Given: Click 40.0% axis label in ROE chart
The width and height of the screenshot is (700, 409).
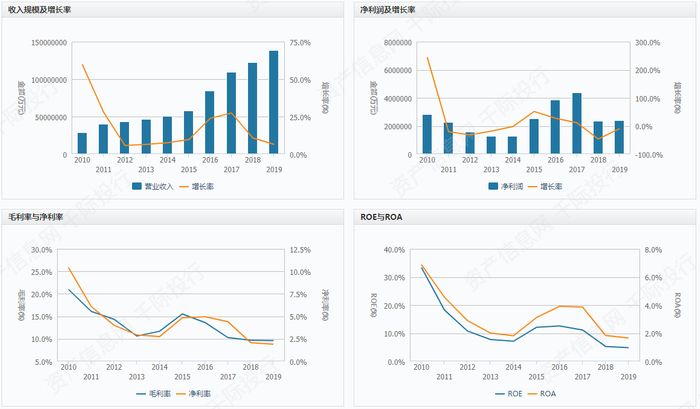Looking at the screenshot, I should [394, 250].
